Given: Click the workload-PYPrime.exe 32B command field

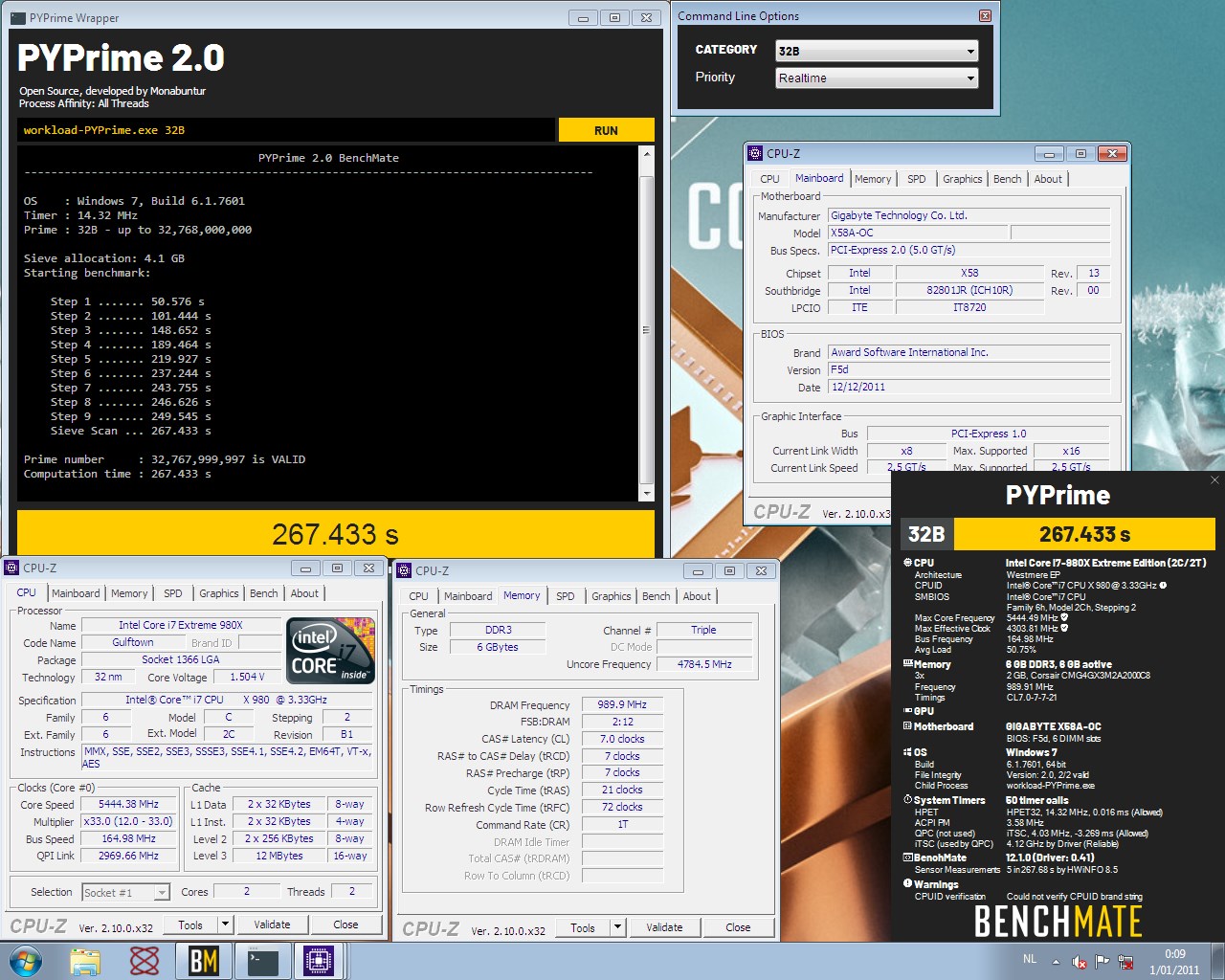Looking at the screenshot, I should point(286,130).
